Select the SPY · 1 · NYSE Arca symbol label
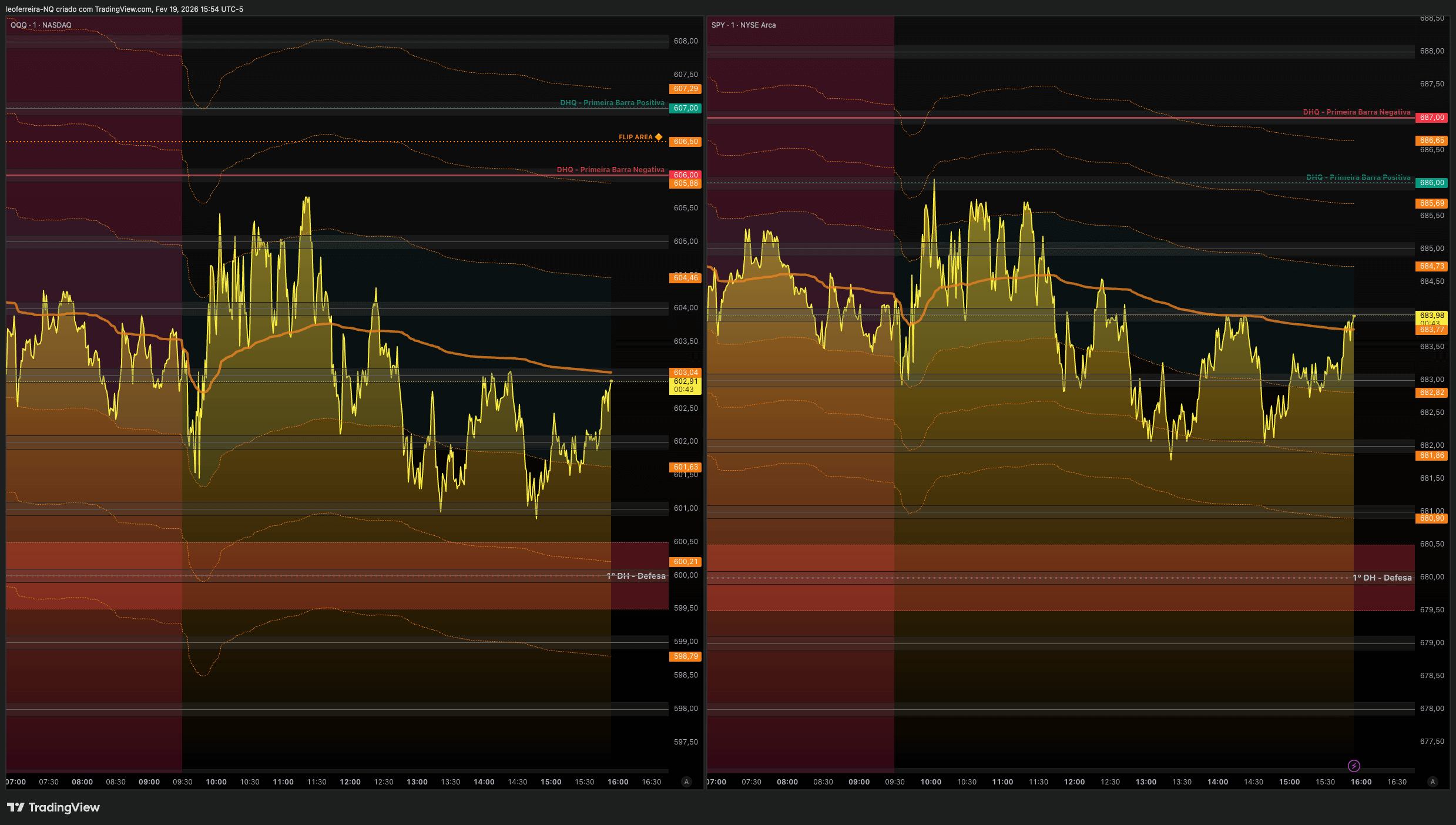The height and width of the screenshot is (825, 1456). click(743, 25)
